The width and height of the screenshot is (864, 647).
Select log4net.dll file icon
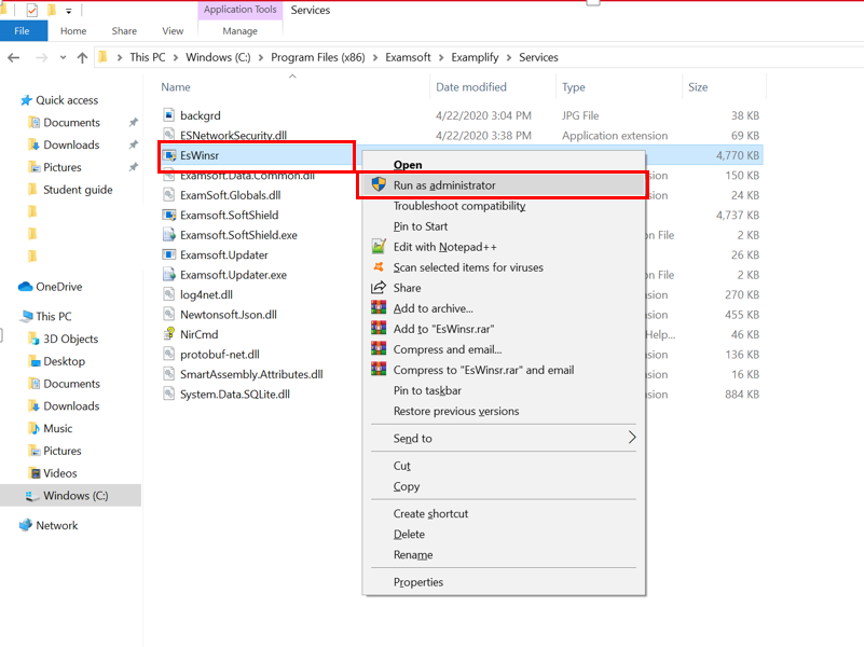(x=169, y=294)
